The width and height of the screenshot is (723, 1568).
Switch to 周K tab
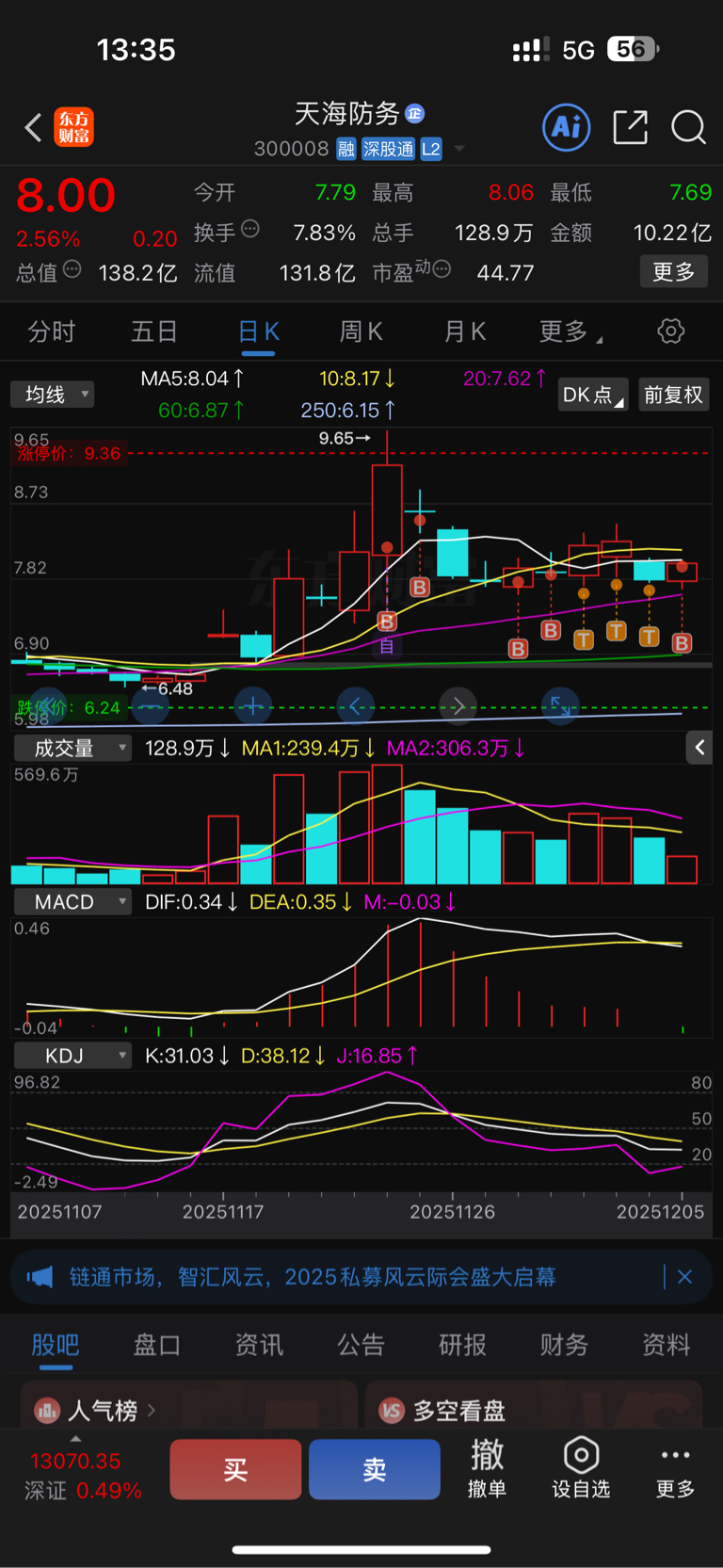(361, 331)
